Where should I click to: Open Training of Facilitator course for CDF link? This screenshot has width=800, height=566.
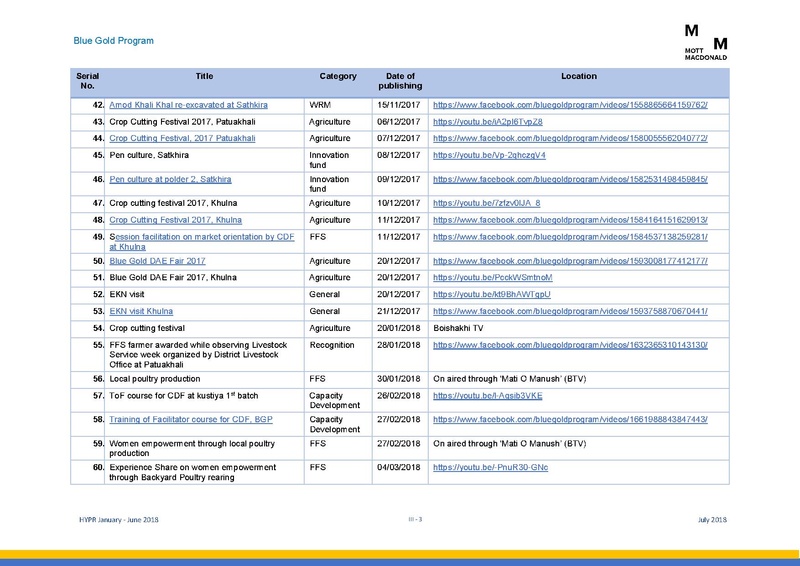pos(191,420)
